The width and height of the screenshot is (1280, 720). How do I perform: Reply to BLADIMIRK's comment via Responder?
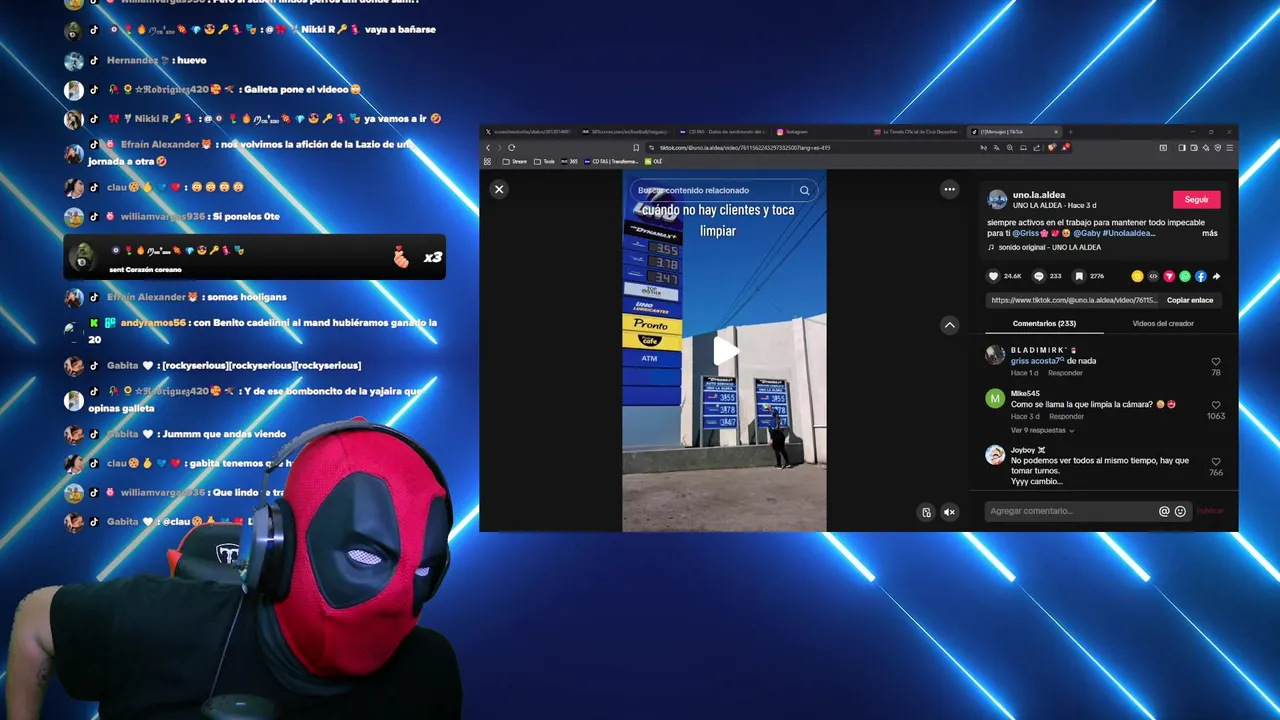tap(1065, 373)
